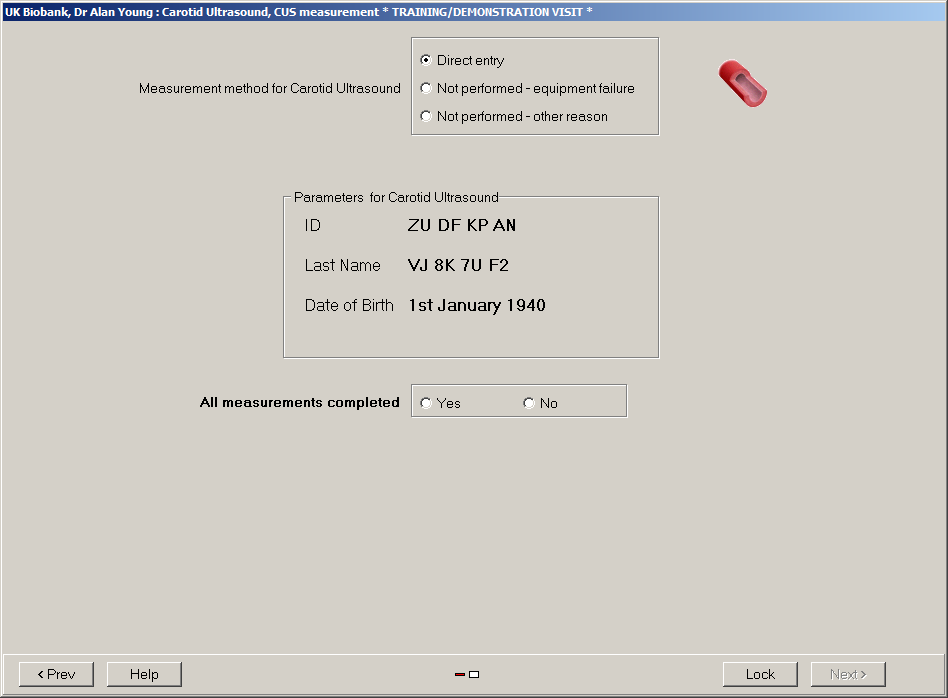948x698 pixels.
Task: Go back with the Prev button
Action: 56,674
